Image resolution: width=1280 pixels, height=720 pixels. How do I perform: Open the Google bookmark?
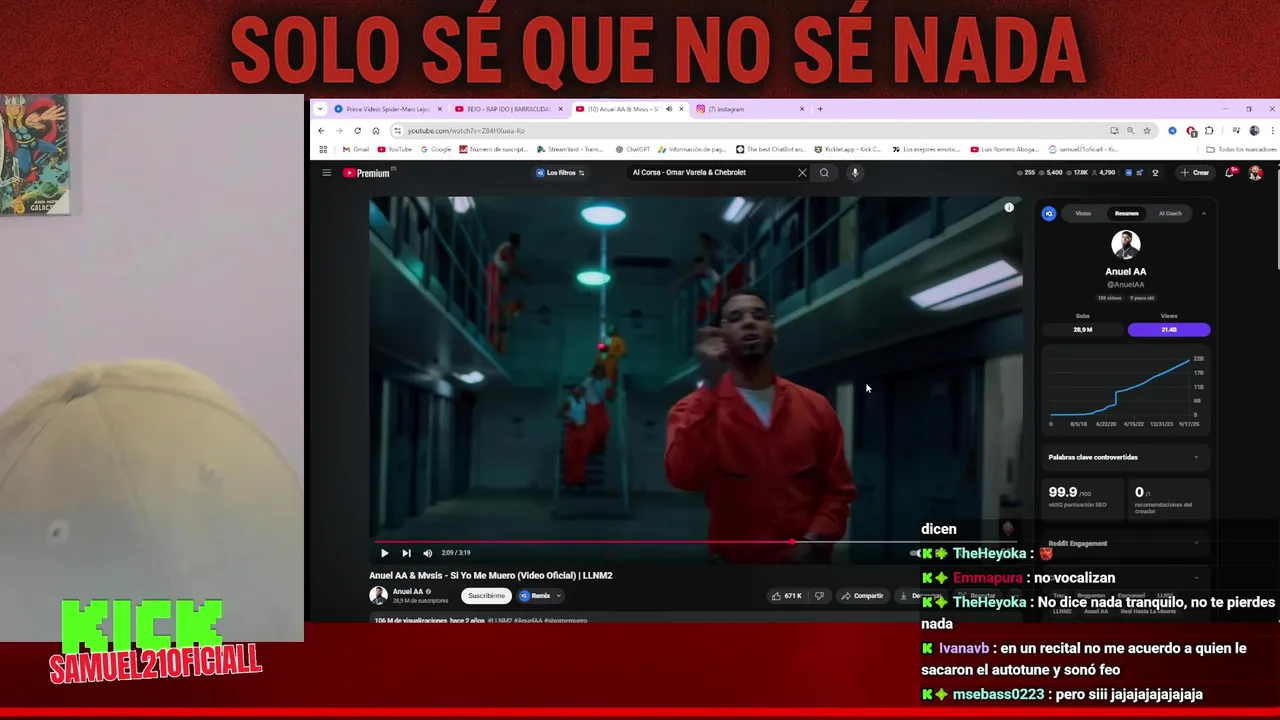(x=436, y=149)
